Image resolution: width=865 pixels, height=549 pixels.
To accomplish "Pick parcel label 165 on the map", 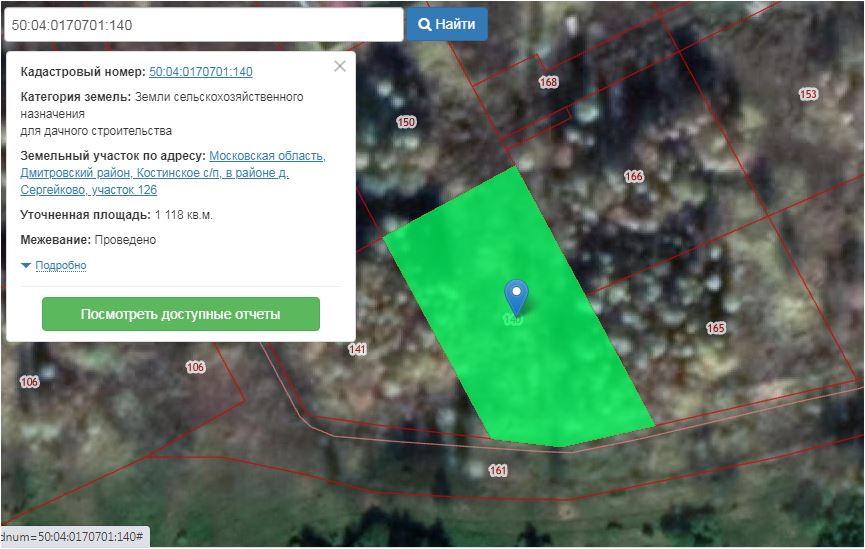I will click(715, 328).
